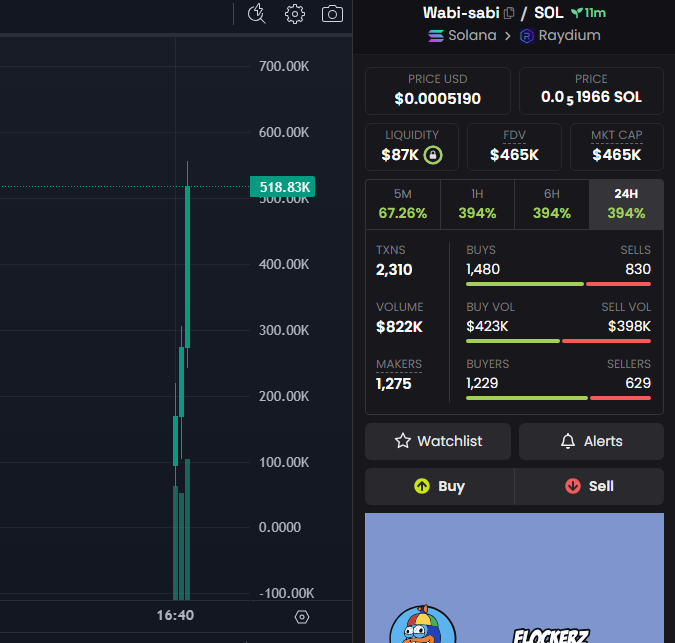Image resolution: width=675 pixels, height=643 pixels.
Task: Open chart settings gear icon
Action: tap(295, 14)
